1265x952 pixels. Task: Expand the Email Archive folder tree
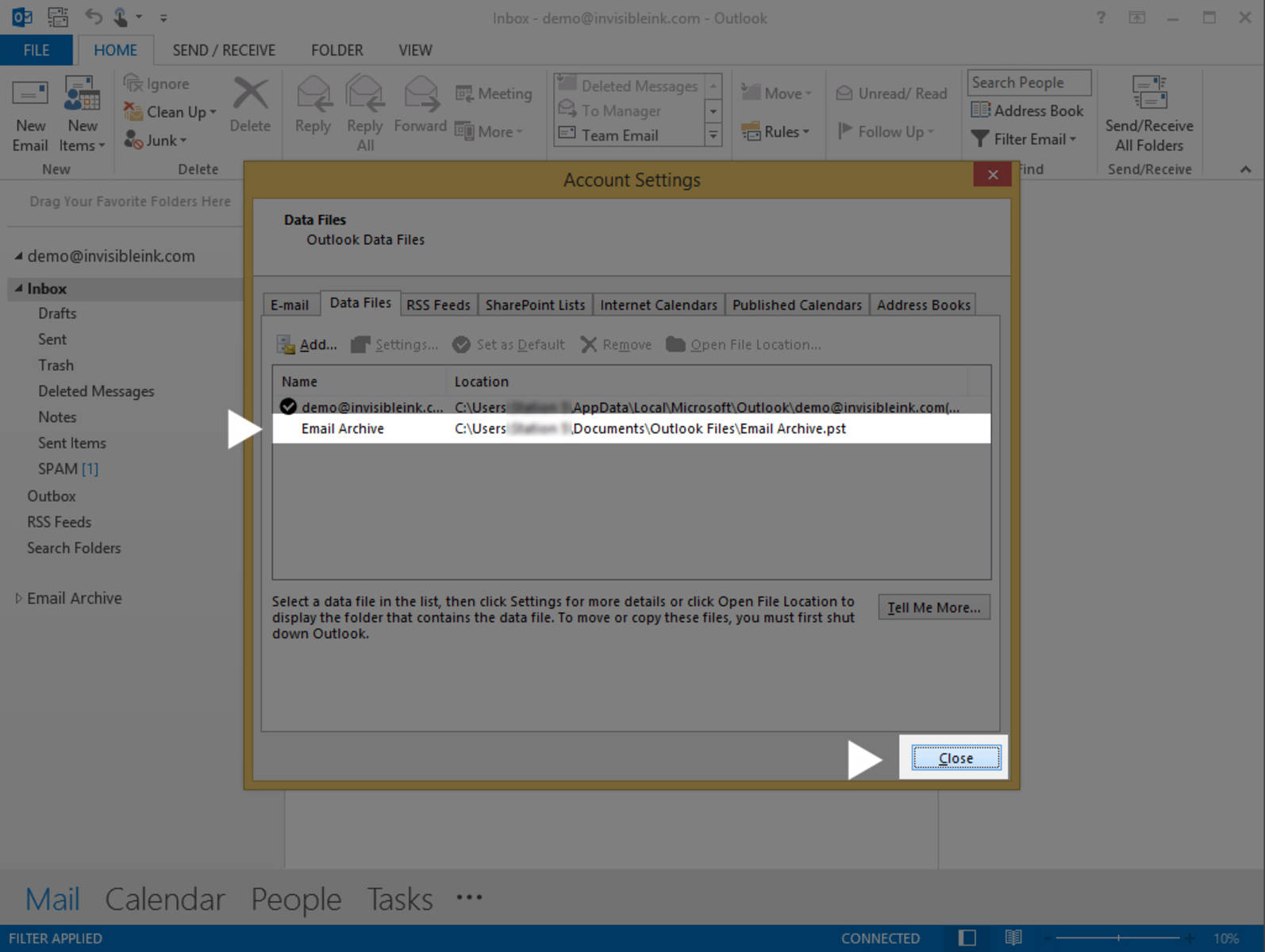(18, 598)
